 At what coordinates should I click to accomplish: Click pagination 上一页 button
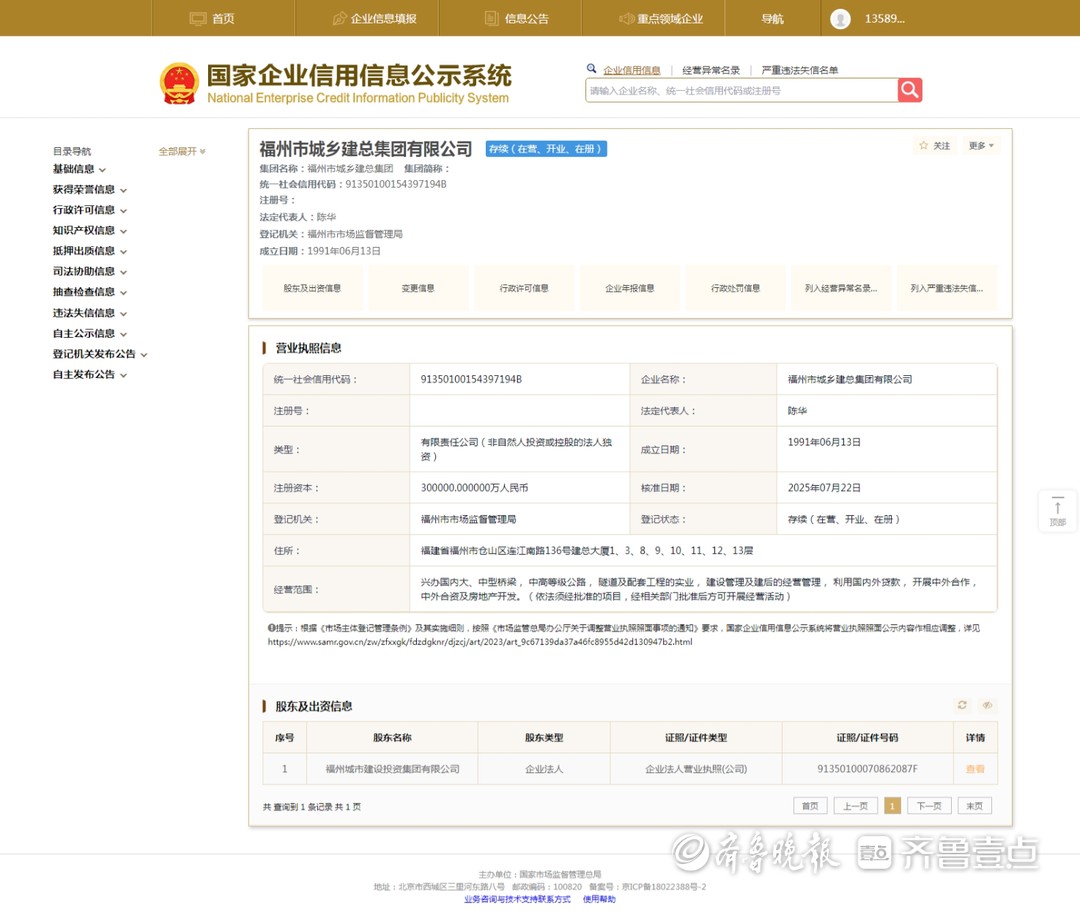(x=855, y=806)
